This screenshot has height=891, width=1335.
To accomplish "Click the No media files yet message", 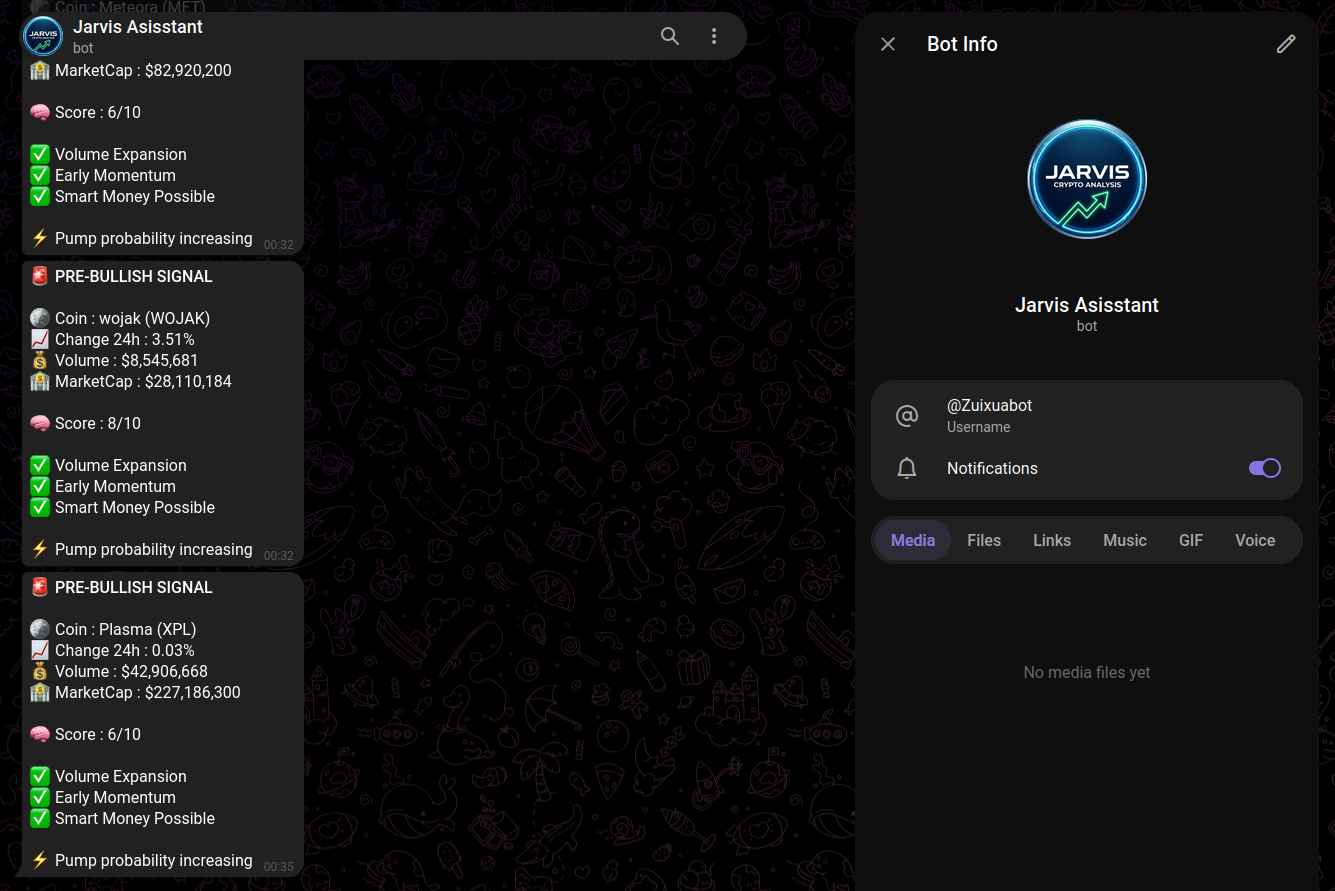I will point(1087,672).
